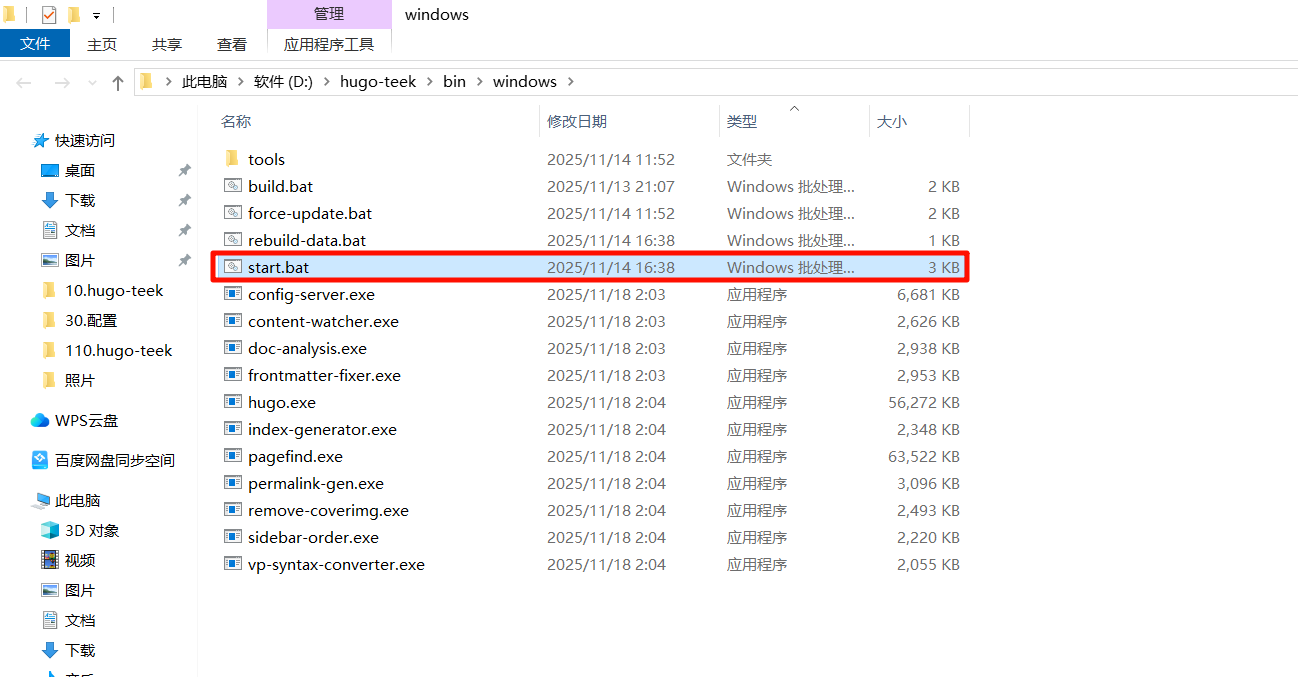Open the 文件 menu tab

[35, 44]
